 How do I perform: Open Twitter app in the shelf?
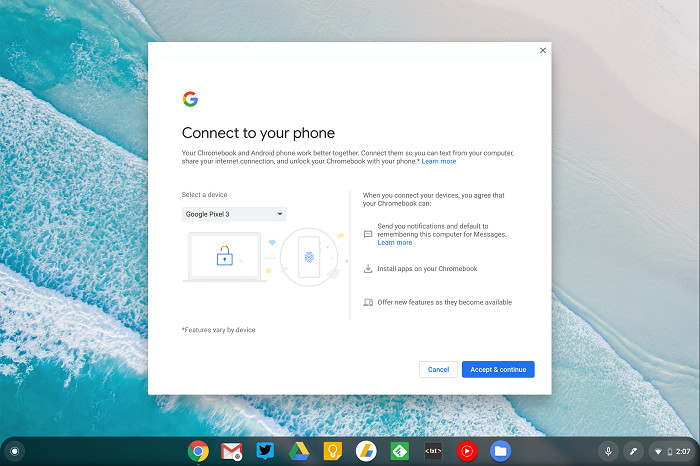point(265,451)
